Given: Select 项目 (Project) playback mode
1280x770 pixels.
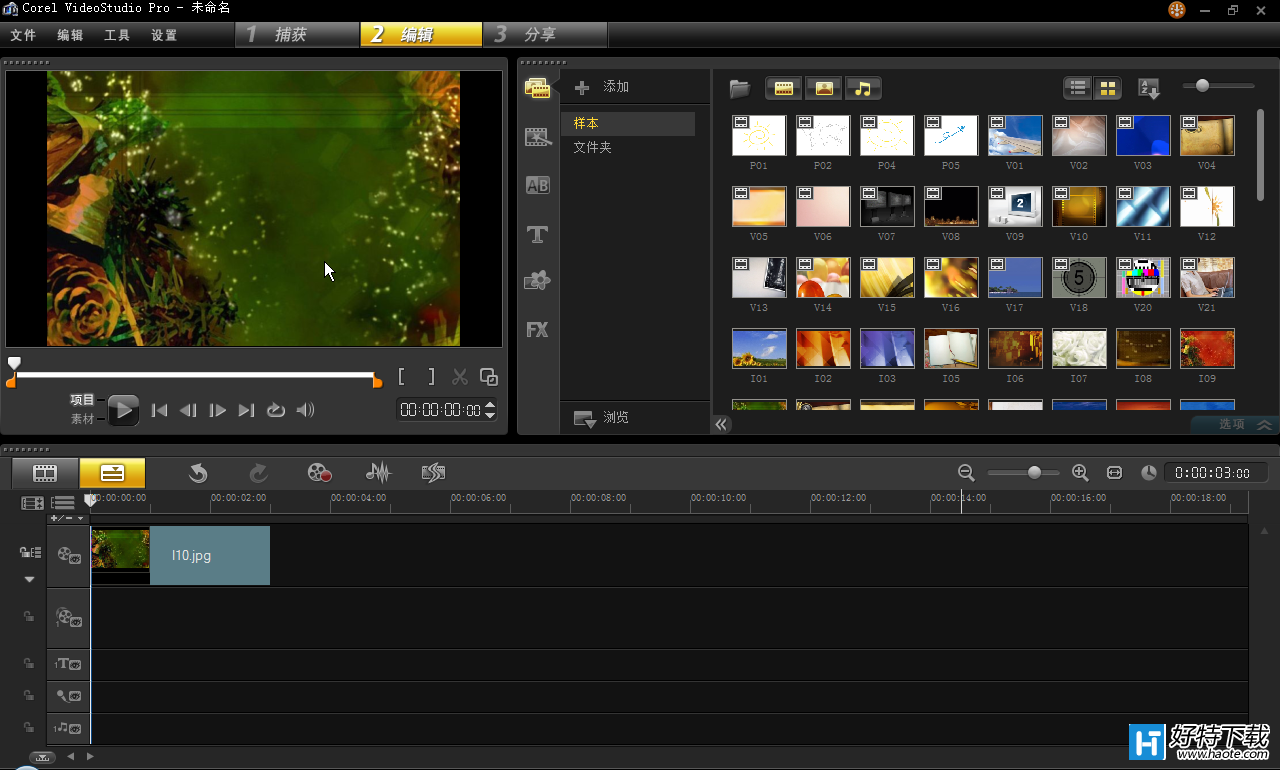Looking at the screenshot, I should point(82,399).
